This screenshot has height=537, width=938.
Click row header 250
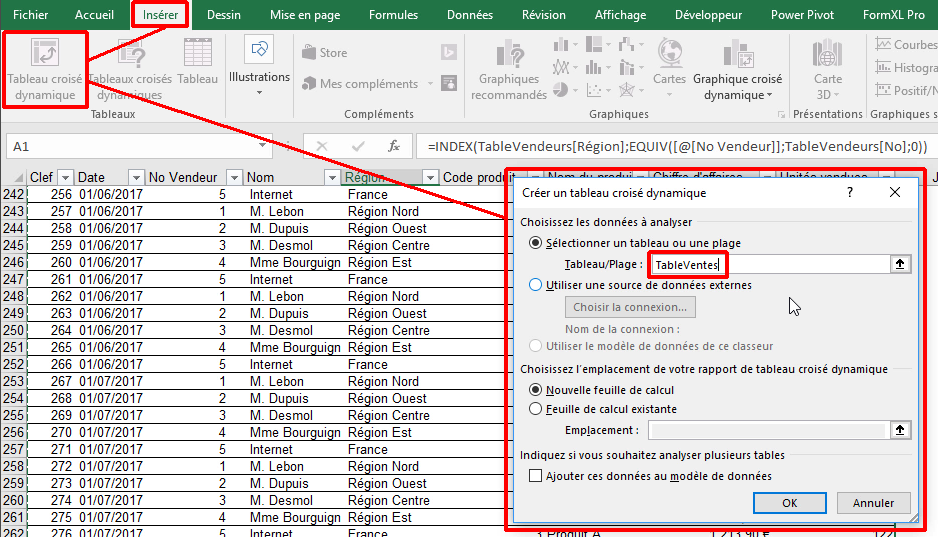pos(13,330)
